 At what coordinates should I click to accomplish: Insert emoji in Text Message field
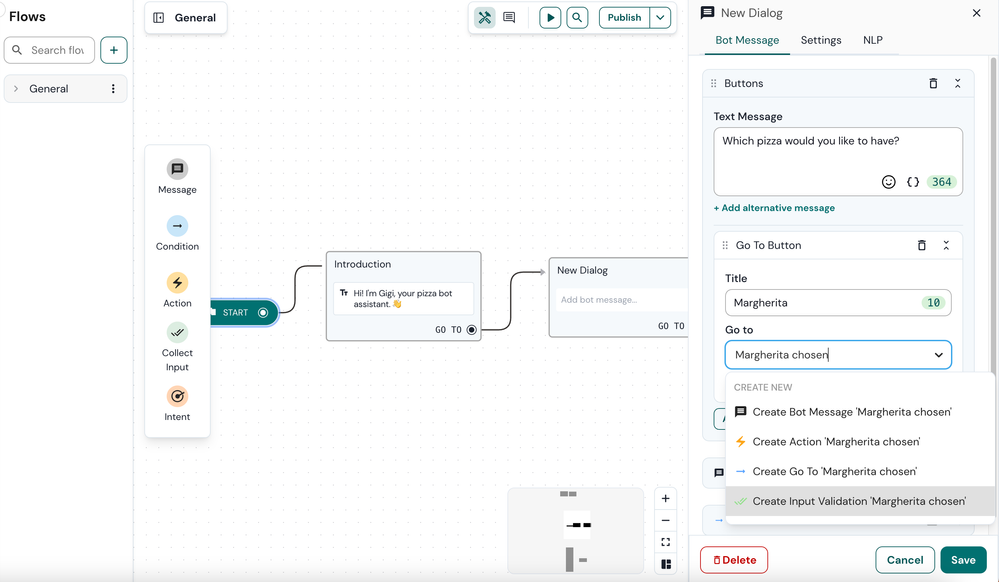pyautogui.click(x=889, y=182)
